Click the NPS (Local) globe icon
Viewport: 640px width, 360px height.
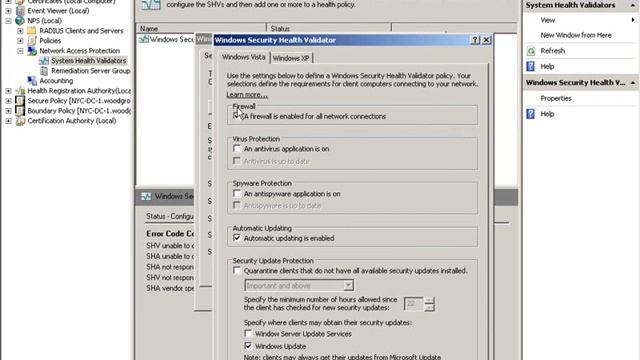[20, 21]
